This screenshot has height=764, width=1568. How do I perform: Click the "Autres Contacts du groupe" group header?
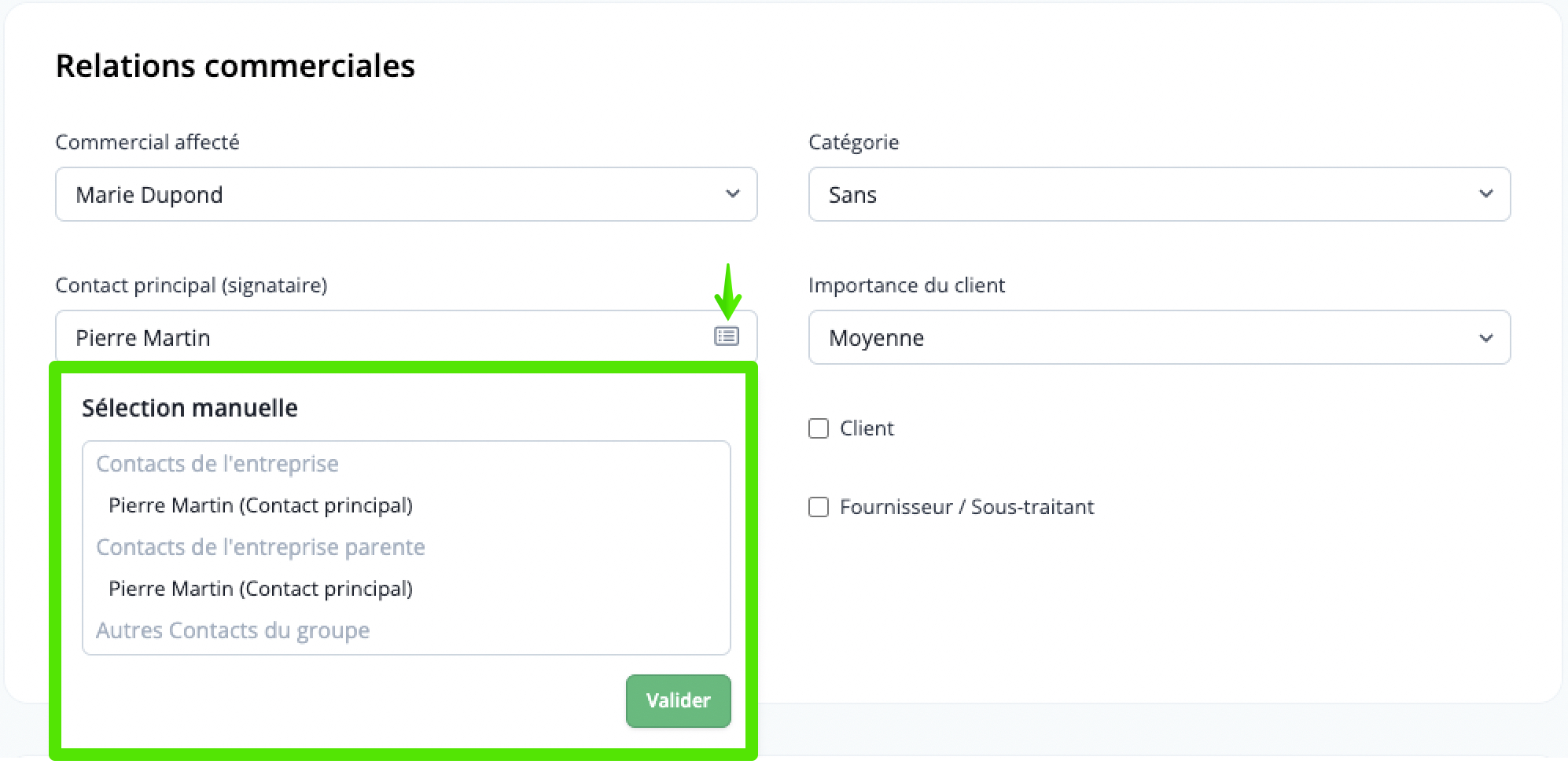pyautogui.click(x=233, y=630)
